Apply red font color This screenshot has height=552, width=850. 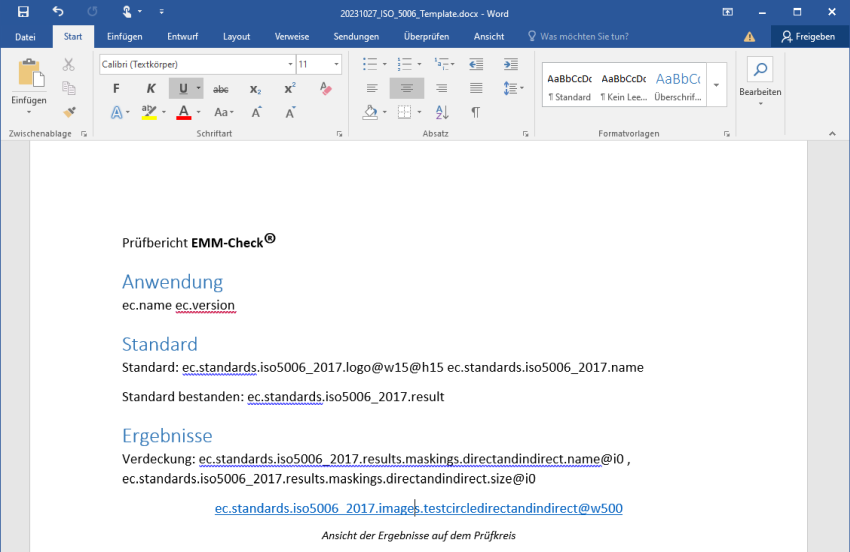pos(184,112)
